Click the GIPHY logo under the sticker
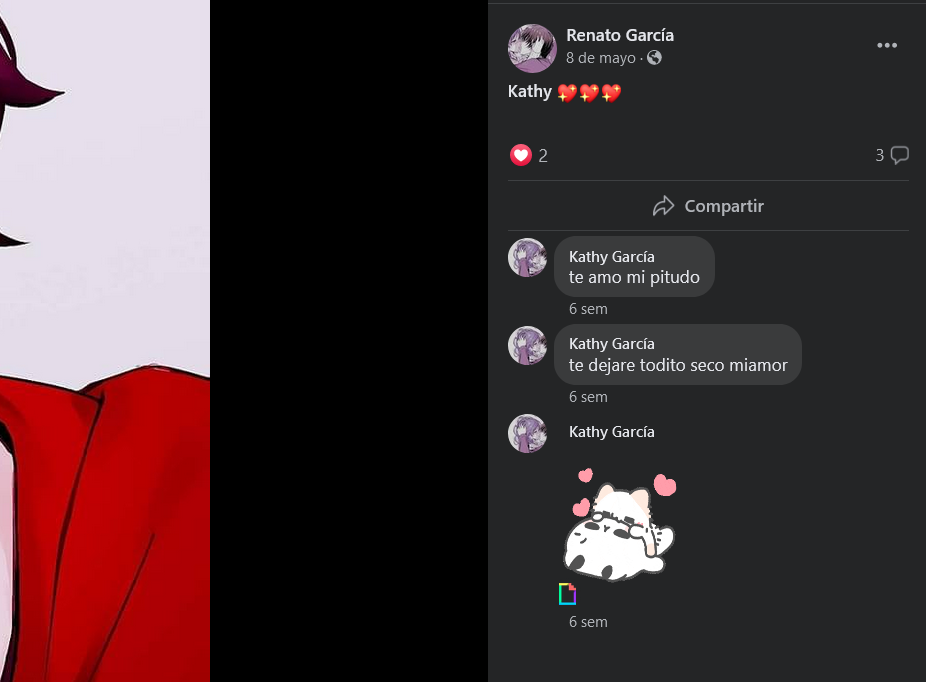This screenshot has height=682, width=926. [x=568, y=594]
